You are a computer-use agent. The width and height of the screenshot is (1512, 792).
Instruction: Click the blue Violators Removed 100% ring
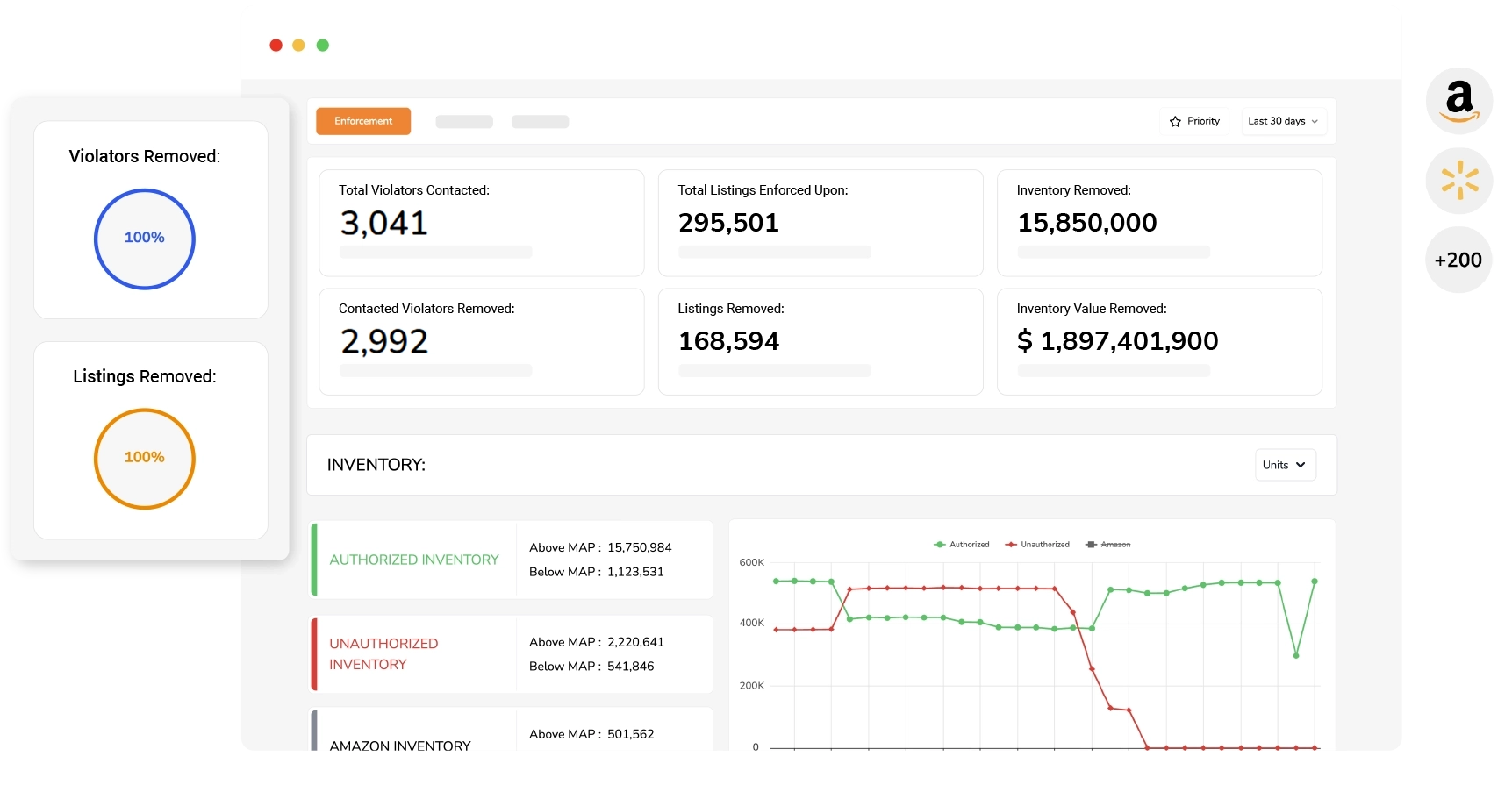pyautogui.click(x=145, y=239)
